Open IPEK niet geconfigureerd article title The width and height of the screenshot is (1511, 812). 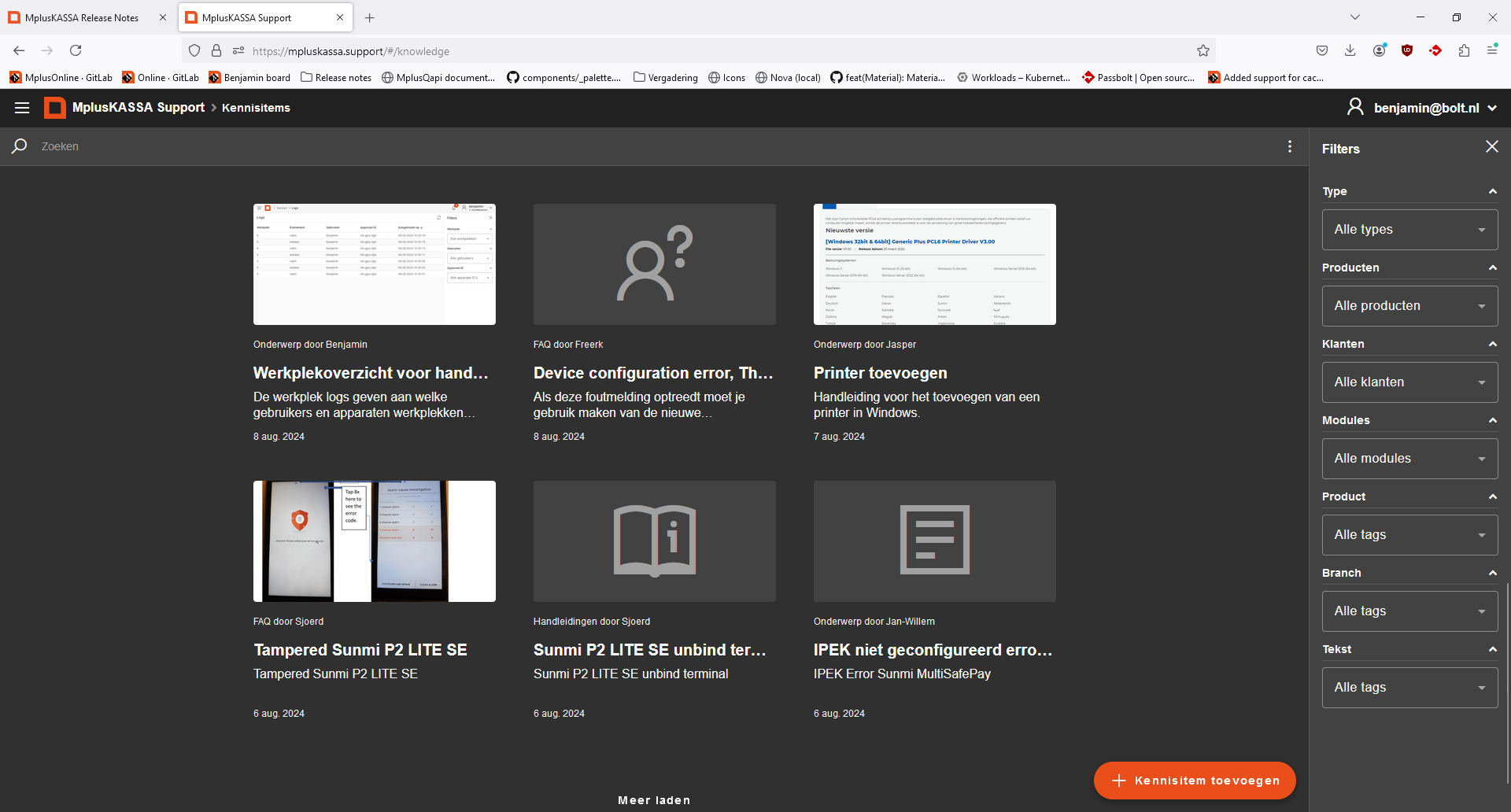tap(933, 650)
